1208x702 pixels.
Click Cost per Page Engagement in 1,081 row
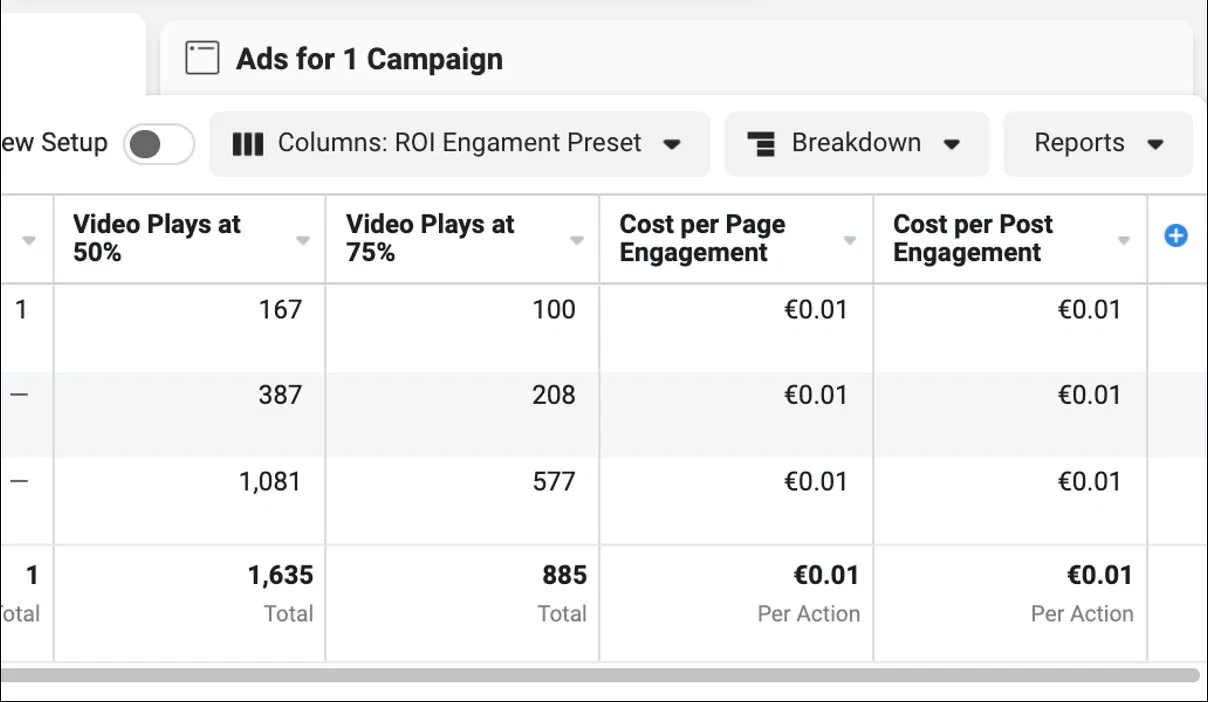coord(816,482)
